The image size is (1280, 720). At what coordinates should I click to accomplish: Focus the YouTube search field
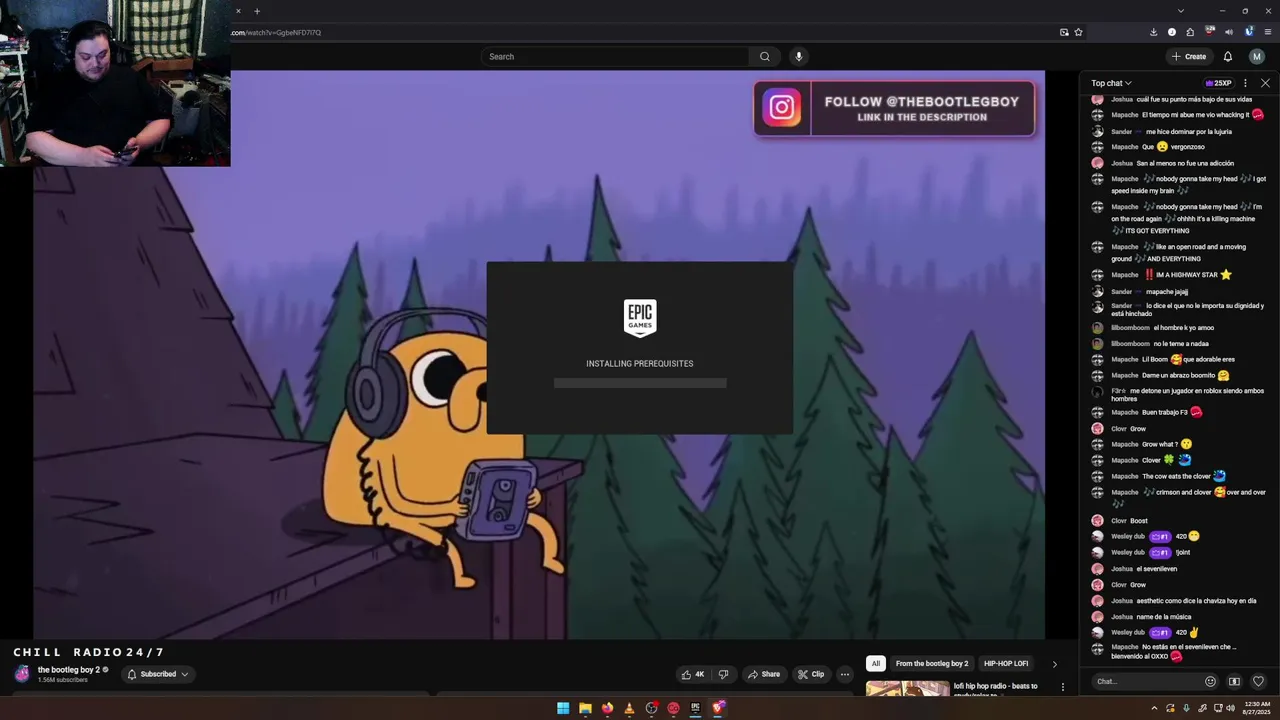tap(615, 56)
